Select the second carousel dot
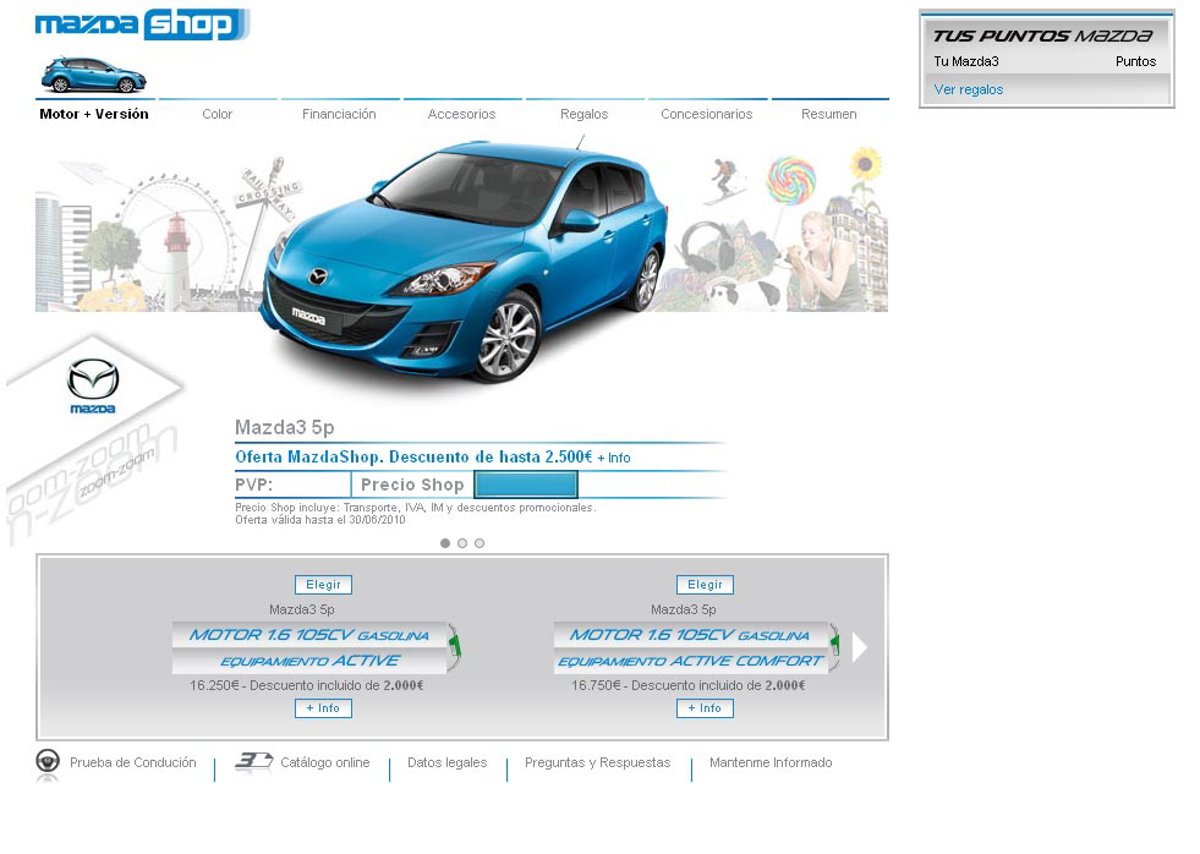The height and width of the screenshot is (854, 1200). (462, 543)
